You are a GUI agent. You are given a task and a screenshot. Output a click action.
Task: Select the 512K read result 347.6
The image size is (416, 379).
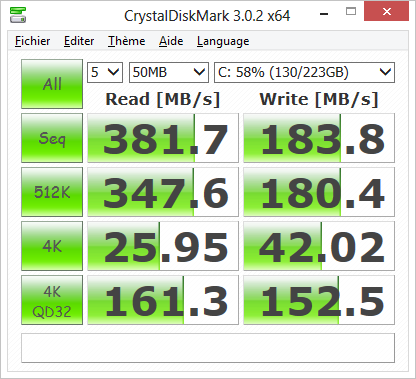point(163,192)
